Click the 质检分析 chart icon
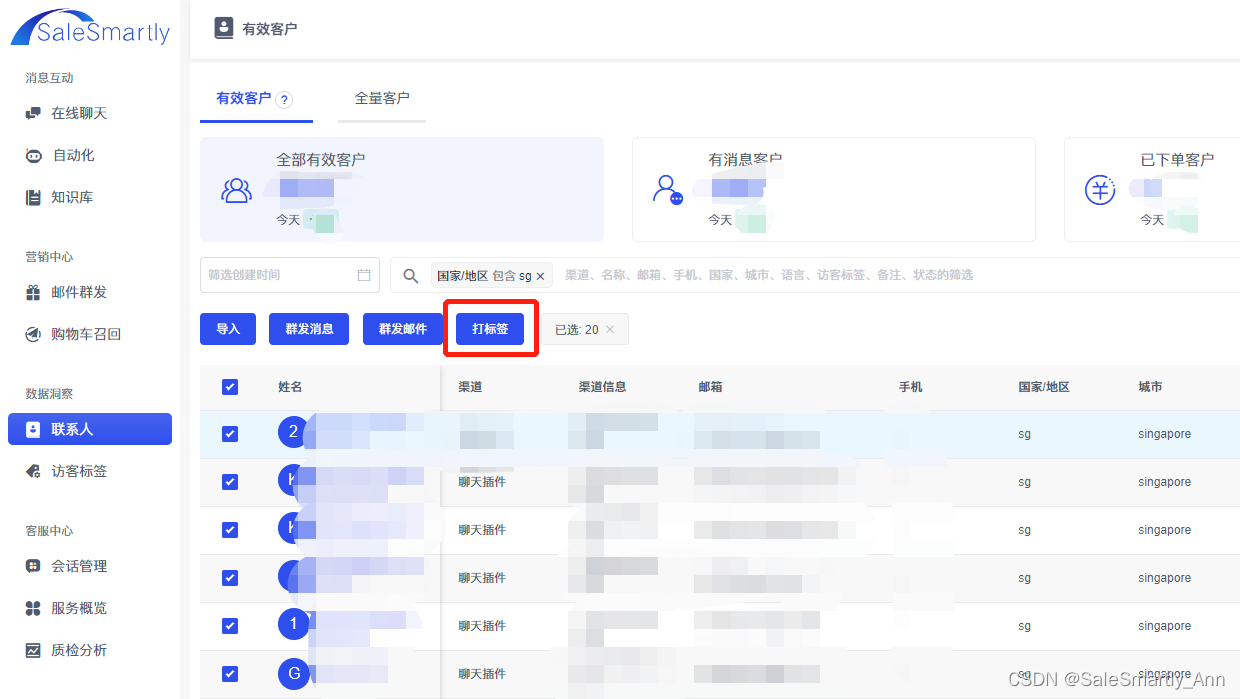The image size is (1240, 699). click(33, 650)
